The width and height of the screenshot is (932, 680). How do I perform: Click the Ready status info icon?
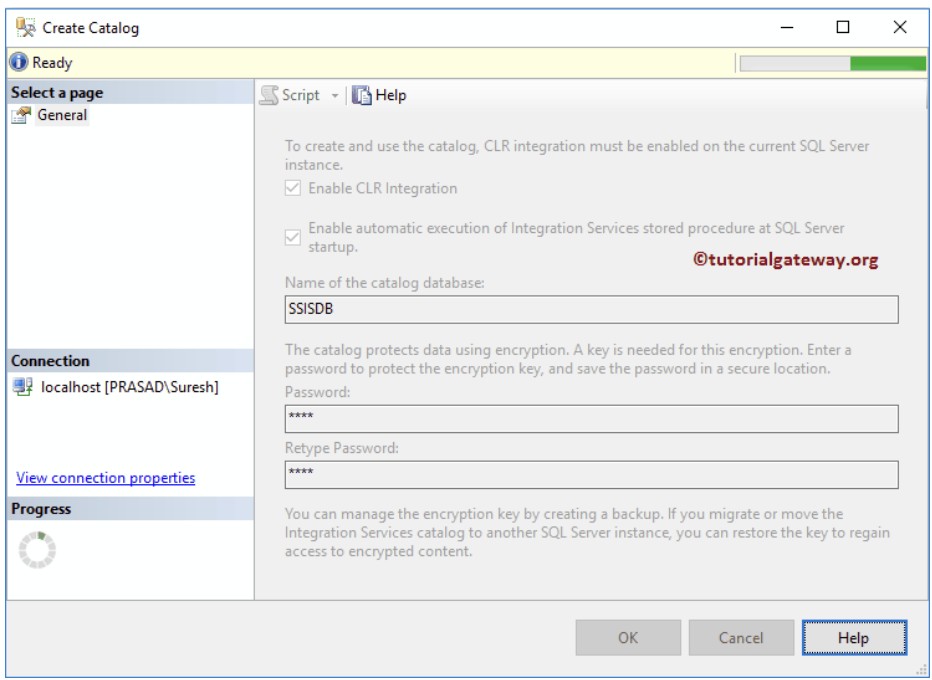(x=18, y=62)
